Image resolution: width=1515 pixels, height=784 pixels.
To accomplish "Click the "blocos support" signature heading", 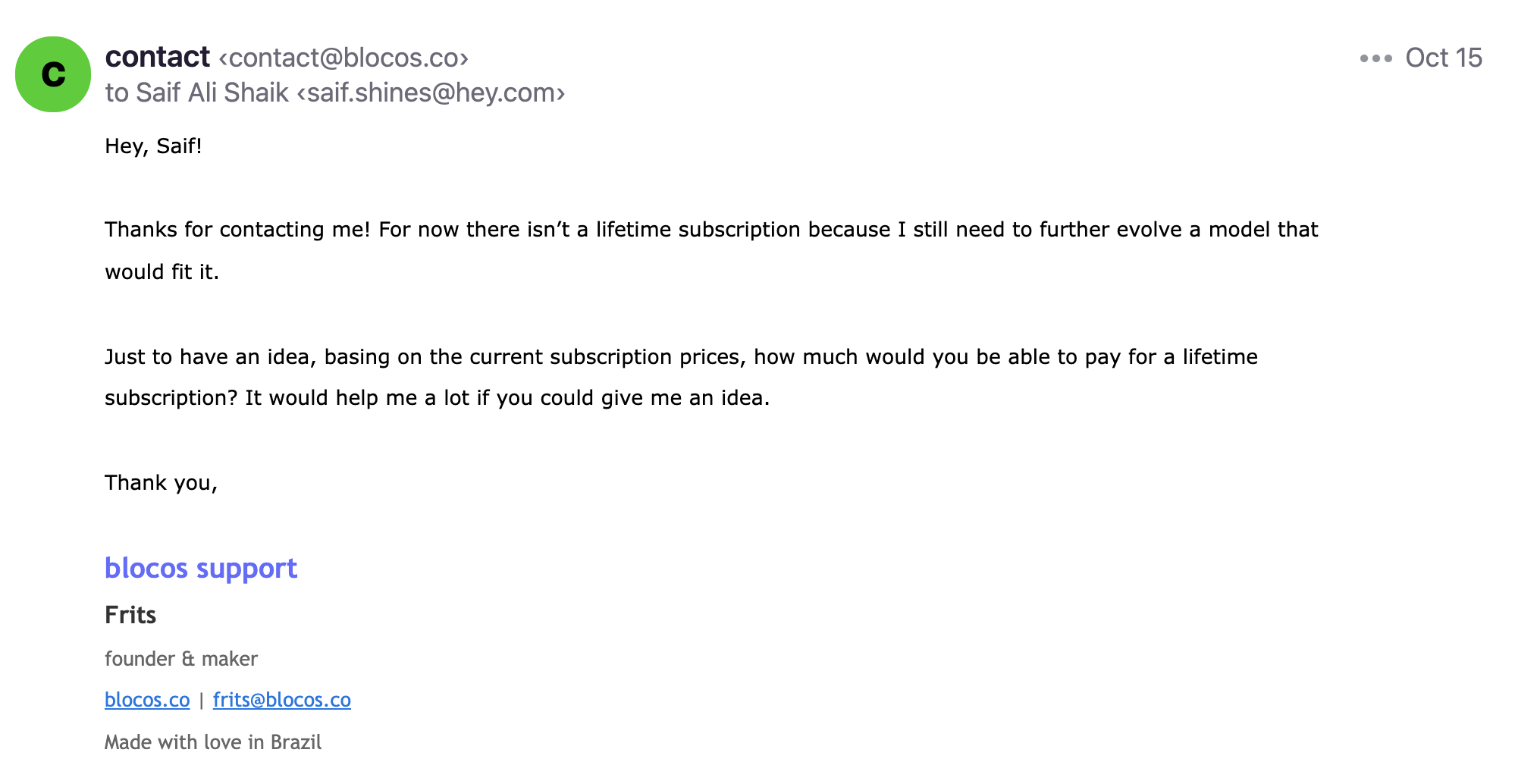I will [201, 569].
